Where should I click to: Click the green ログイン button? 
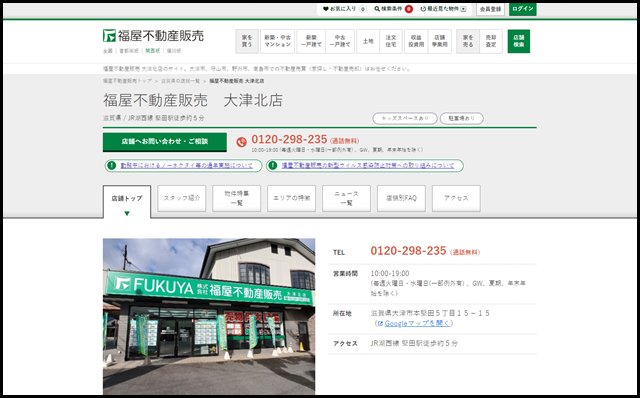(x=522, y=9)
